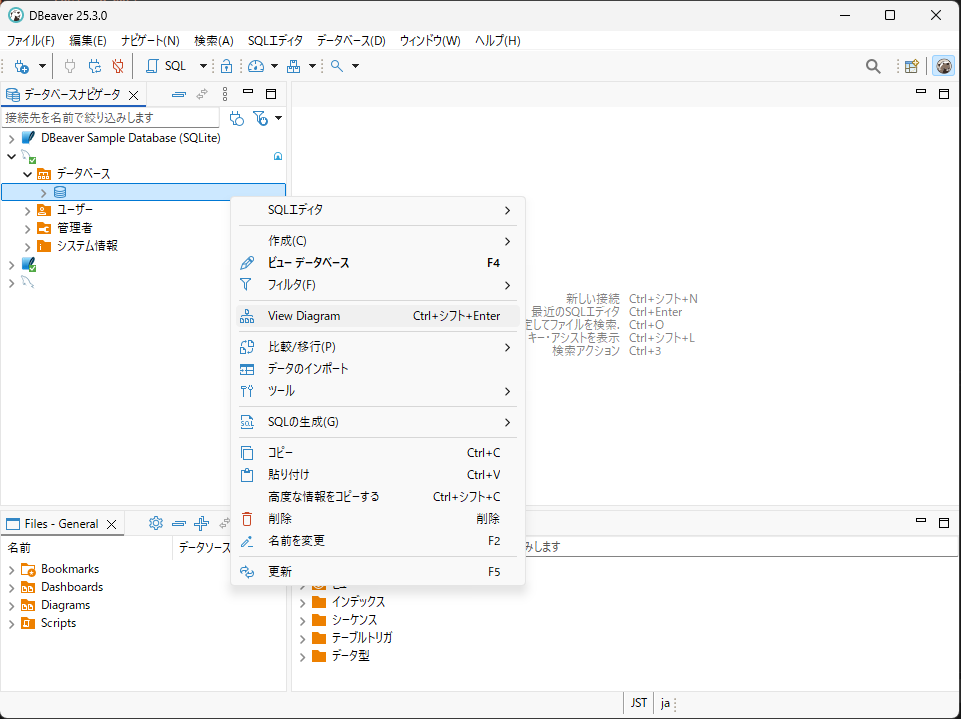
Task: Choose 貼り付け in context menu
Action: 378,475
